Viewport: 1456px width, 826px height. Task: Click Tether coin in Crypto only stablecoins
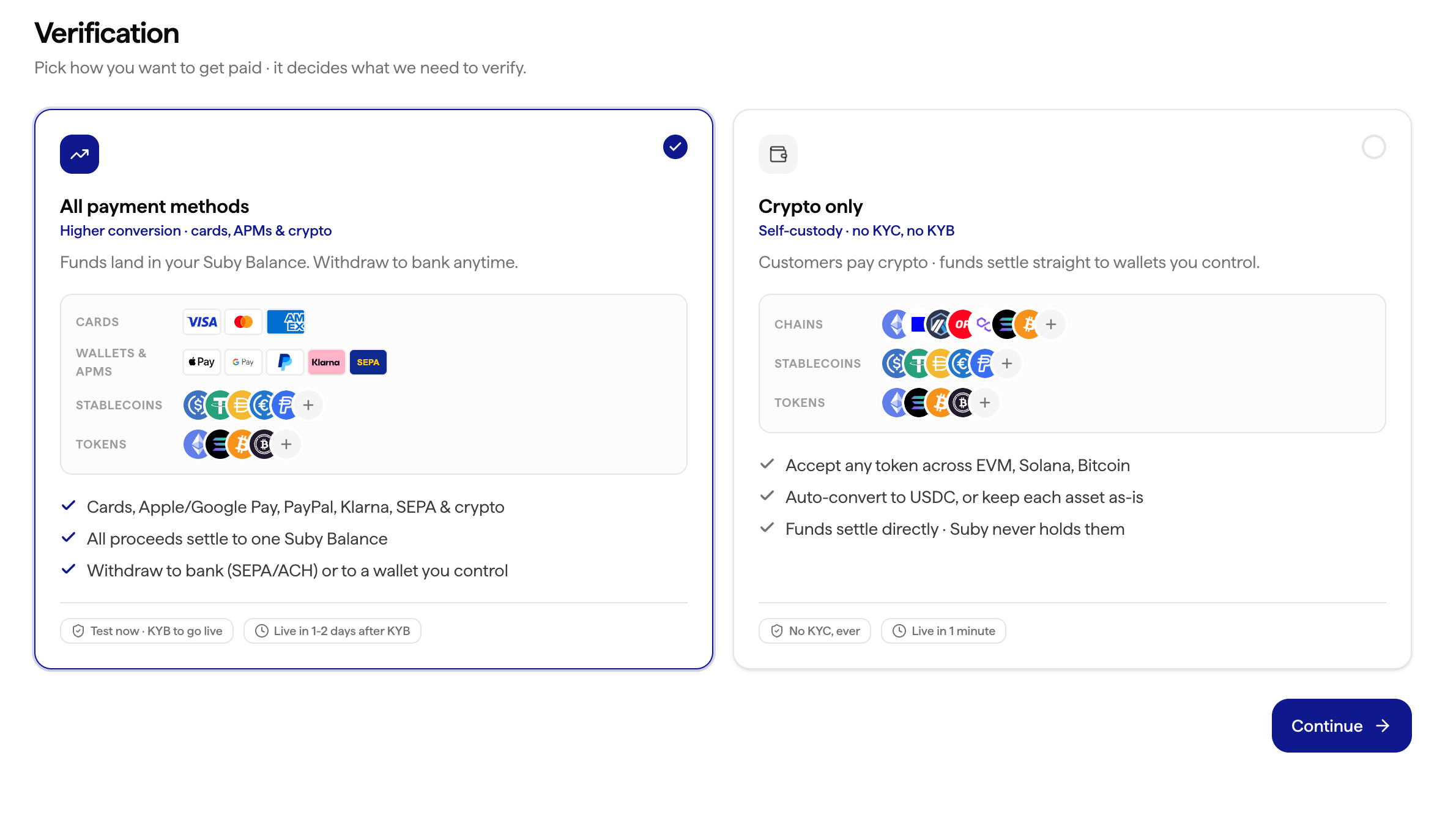pyautogui.click(x=918, y=363)
